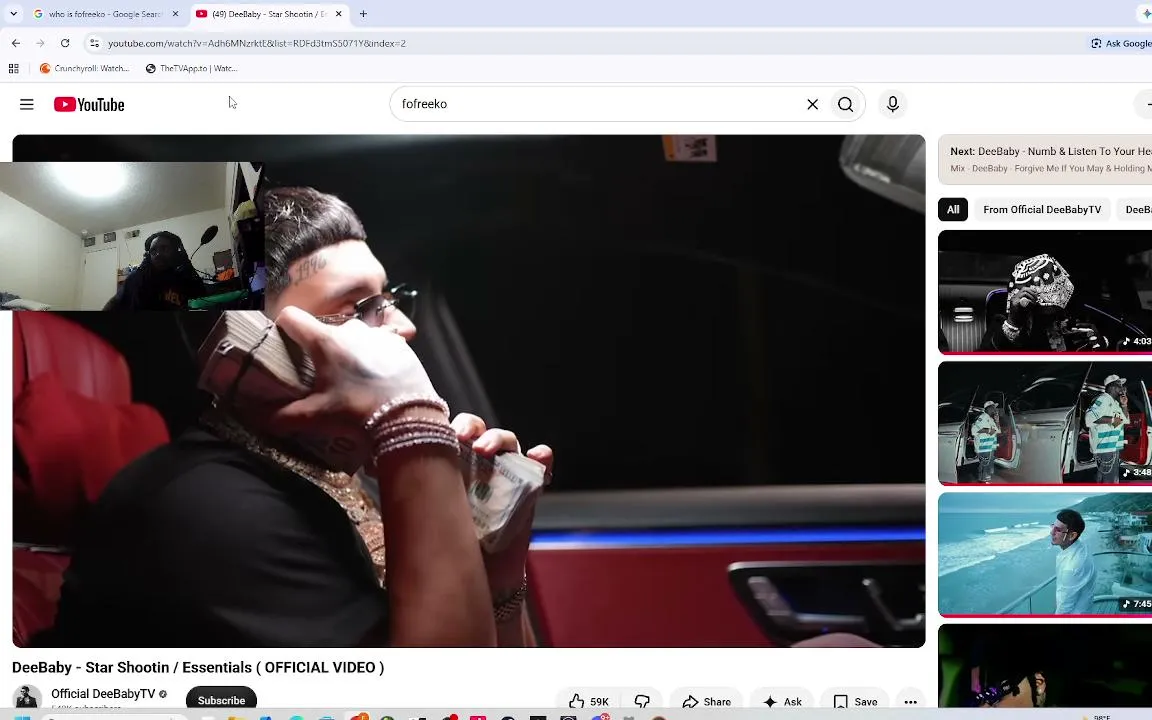Screen dimensions: 1152x720
Task: Pause the playing video in player
Action: 469,391
